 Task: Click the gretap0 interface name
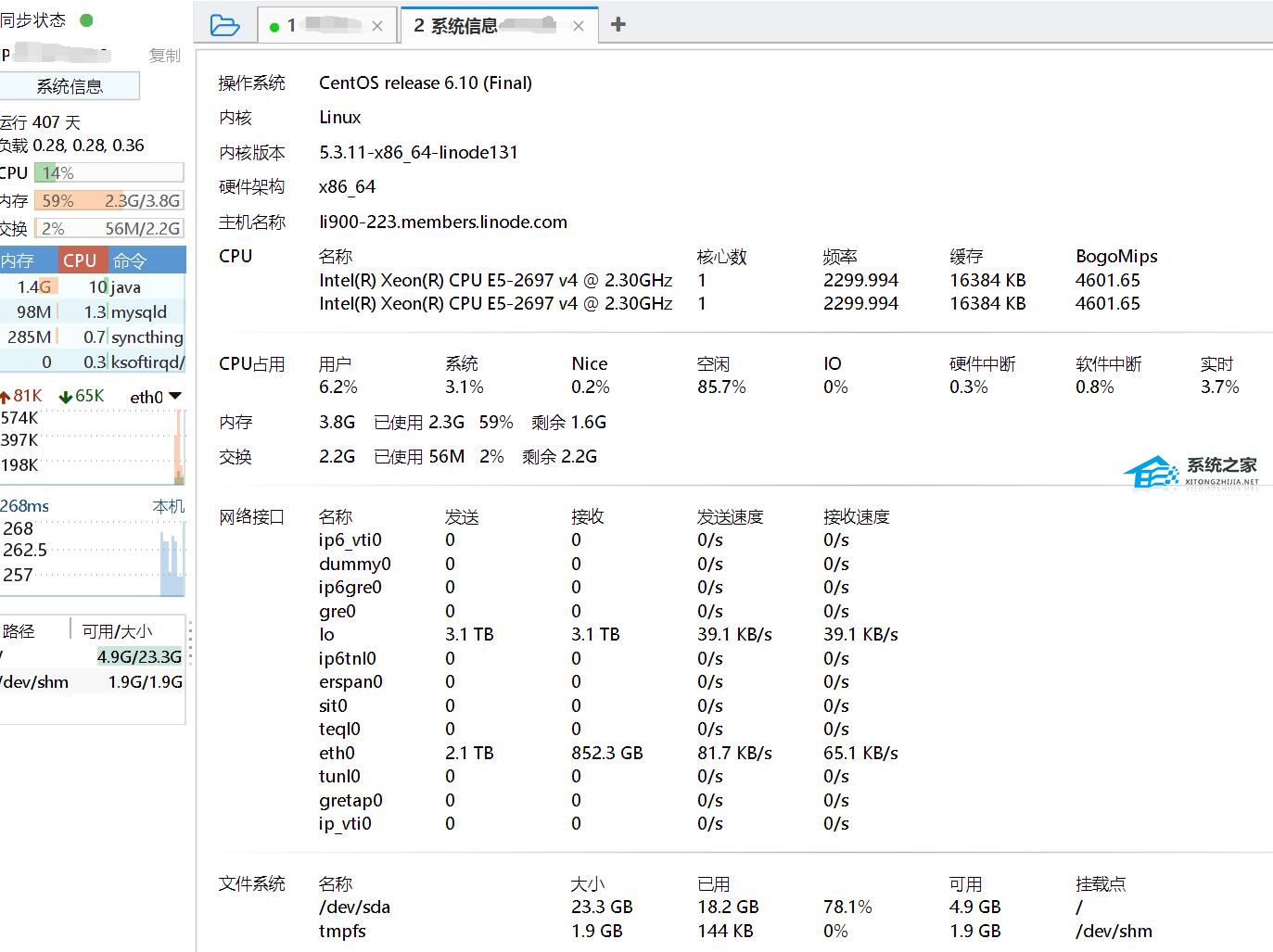coord(350,800)
